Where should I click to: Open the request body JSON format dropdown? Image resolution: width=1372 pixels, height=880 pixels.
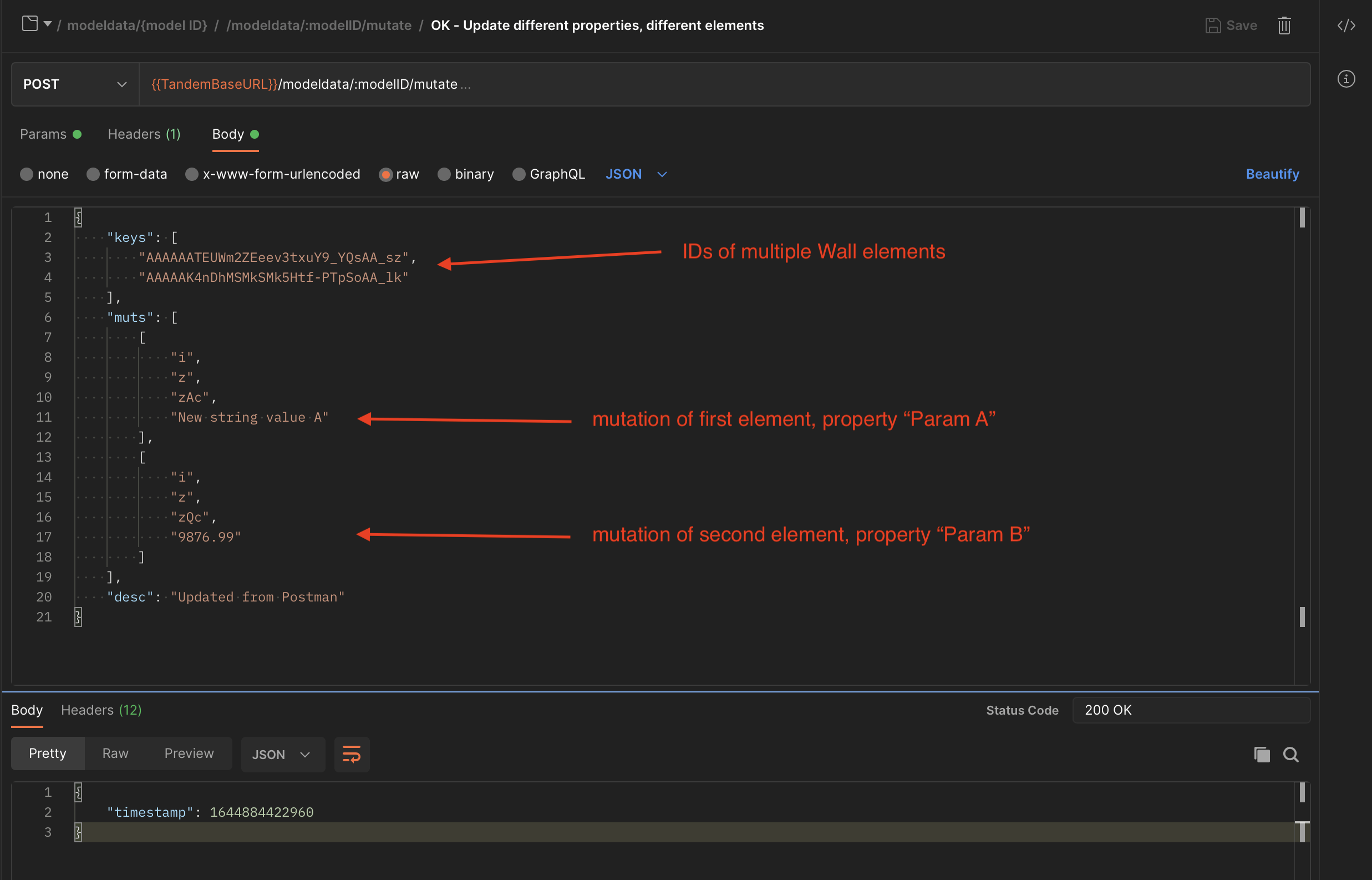(x=636, y=174)
